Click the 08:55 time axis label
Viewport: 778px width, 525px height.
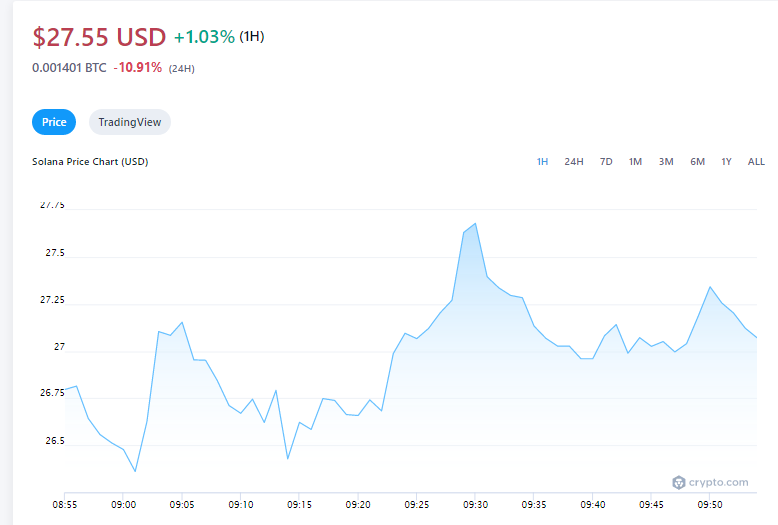pos(65,505)
